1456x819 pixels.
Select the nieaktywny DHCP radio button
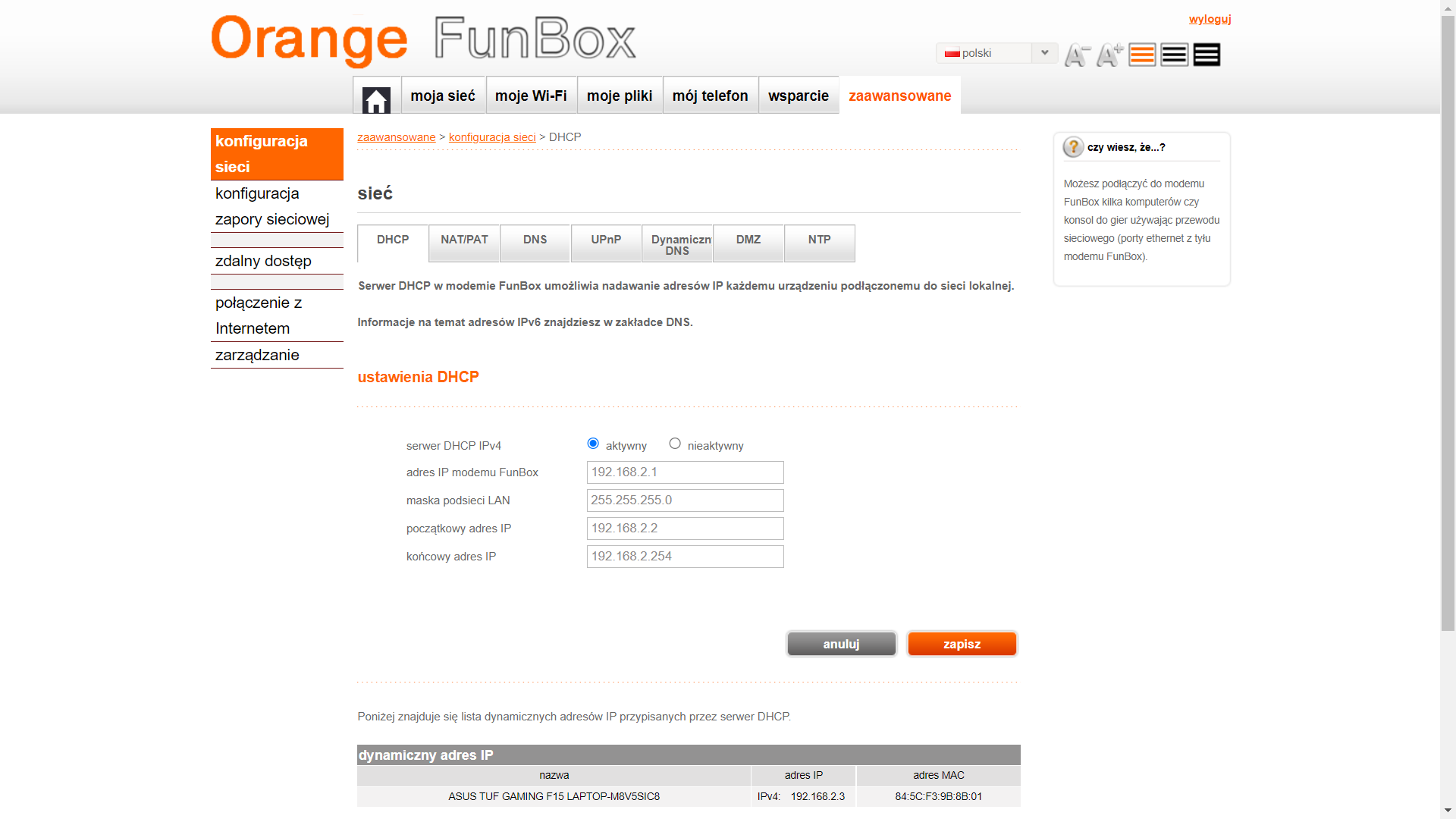675,444
